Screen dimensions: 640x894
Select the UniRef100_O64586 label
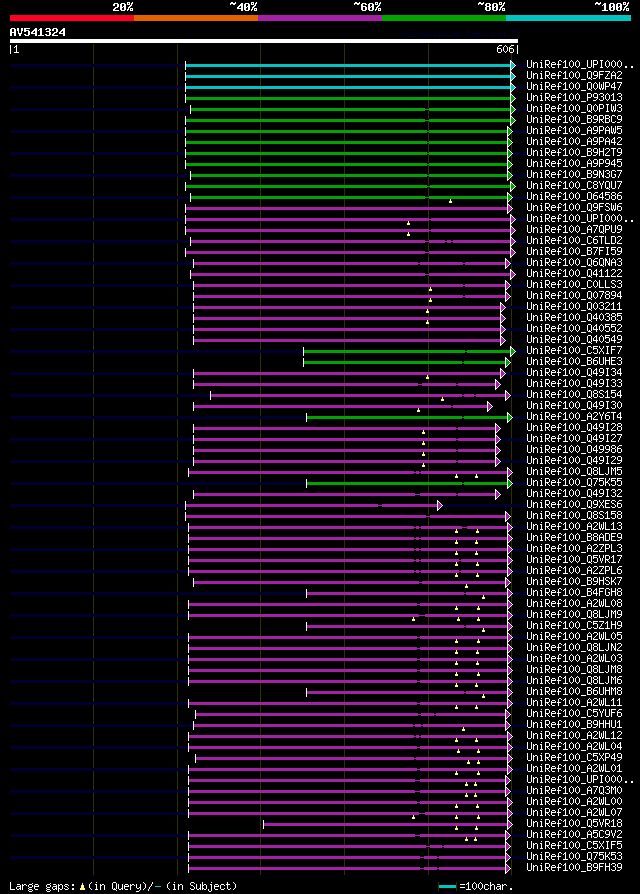pyautogui.click(x=574, y=196)
